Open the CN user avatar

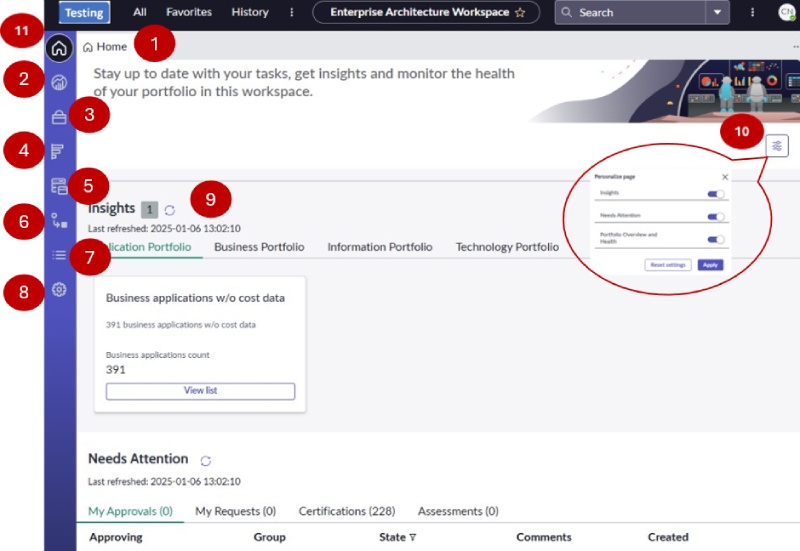coord(787,12)
